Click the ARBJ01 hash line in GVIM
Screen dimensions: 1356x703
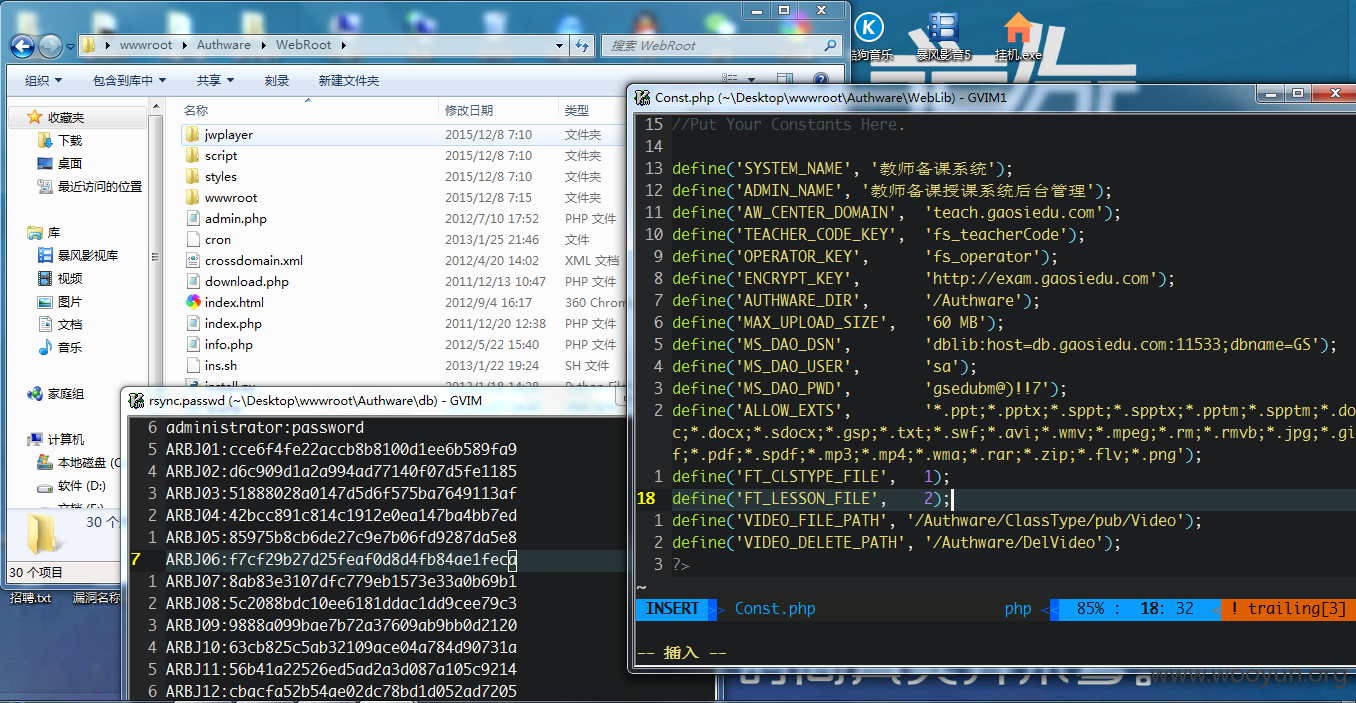[x=341, y=449]
